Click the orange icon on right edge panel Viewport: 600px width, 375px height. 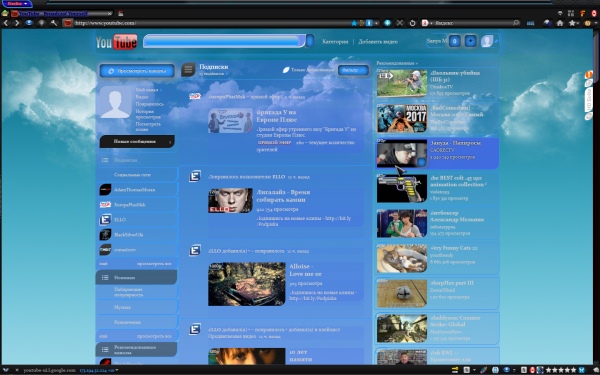[589, 75]
